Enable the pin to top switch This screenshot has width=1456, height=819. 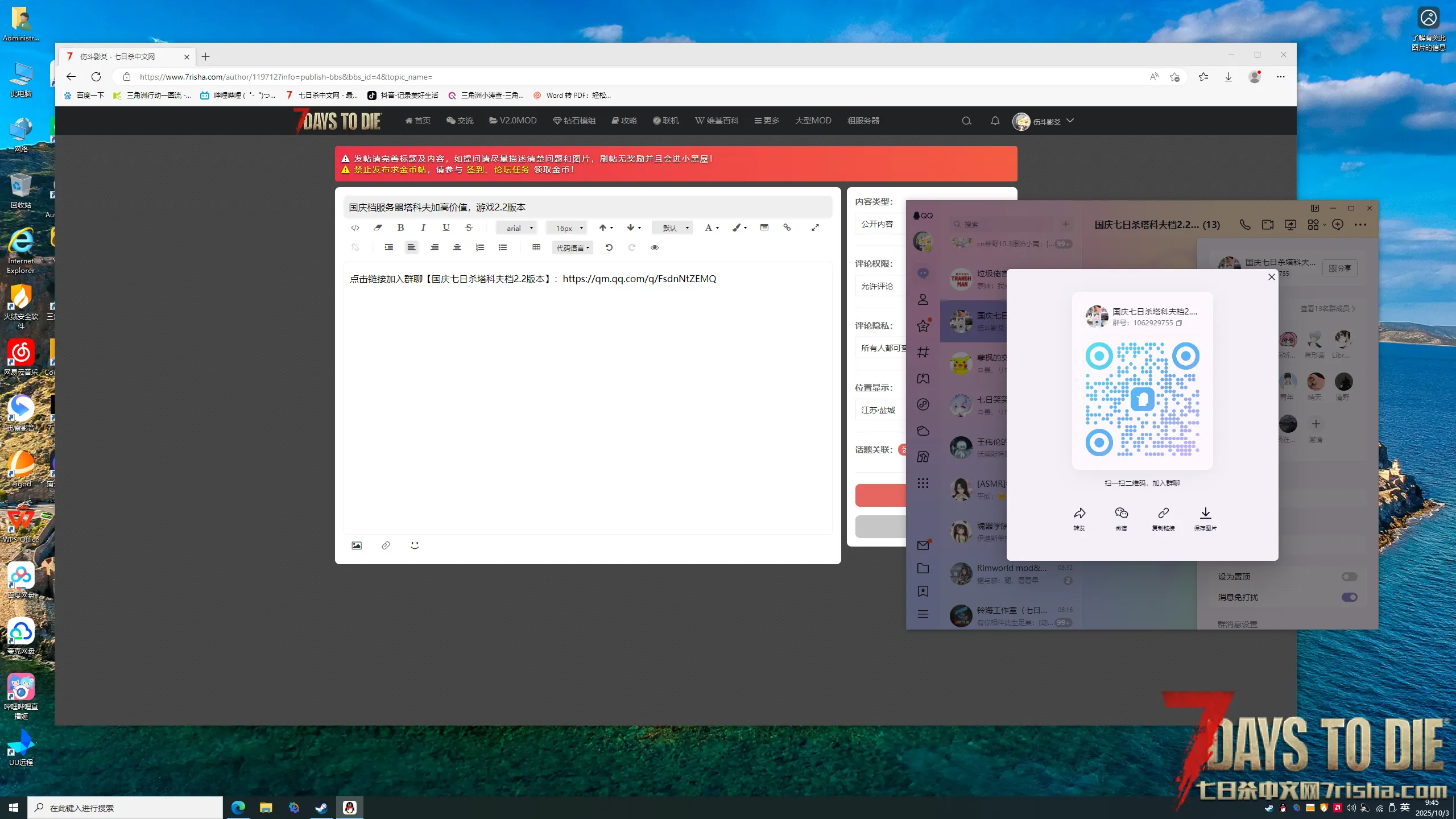tap(1349, 577)
